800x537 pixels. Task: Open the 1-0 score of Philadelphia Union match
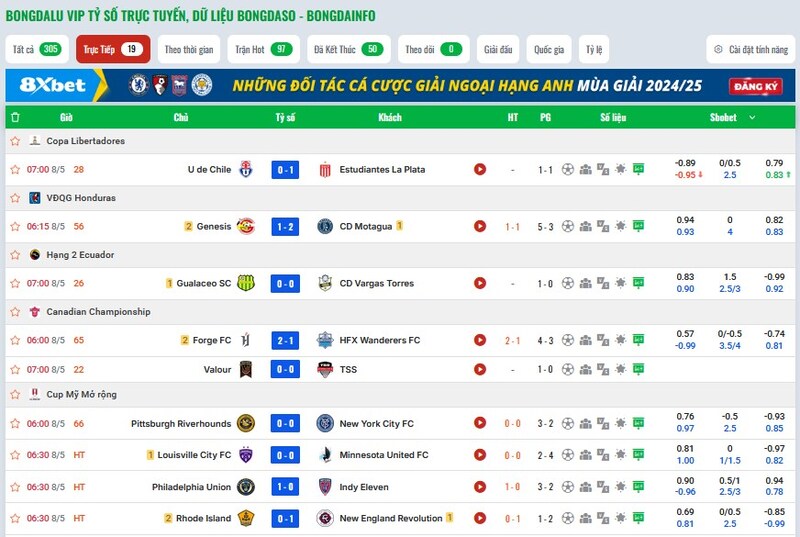(285, 487)
